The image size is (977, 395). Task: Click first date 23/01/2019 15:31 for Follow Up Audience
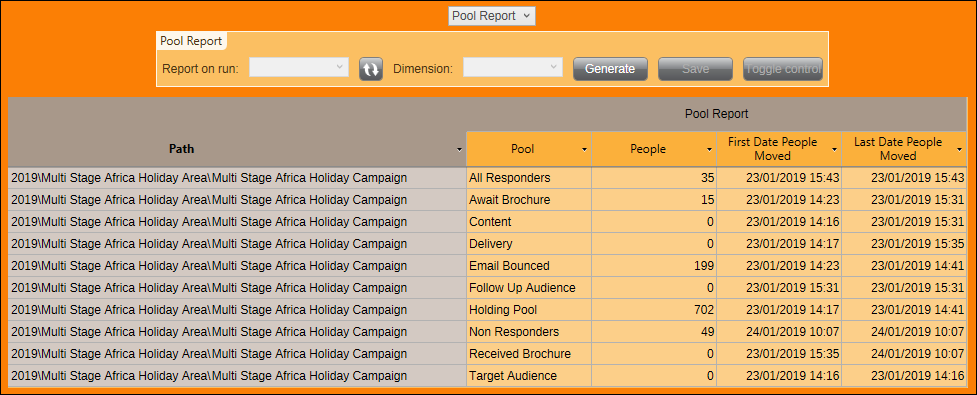[779, 288]
